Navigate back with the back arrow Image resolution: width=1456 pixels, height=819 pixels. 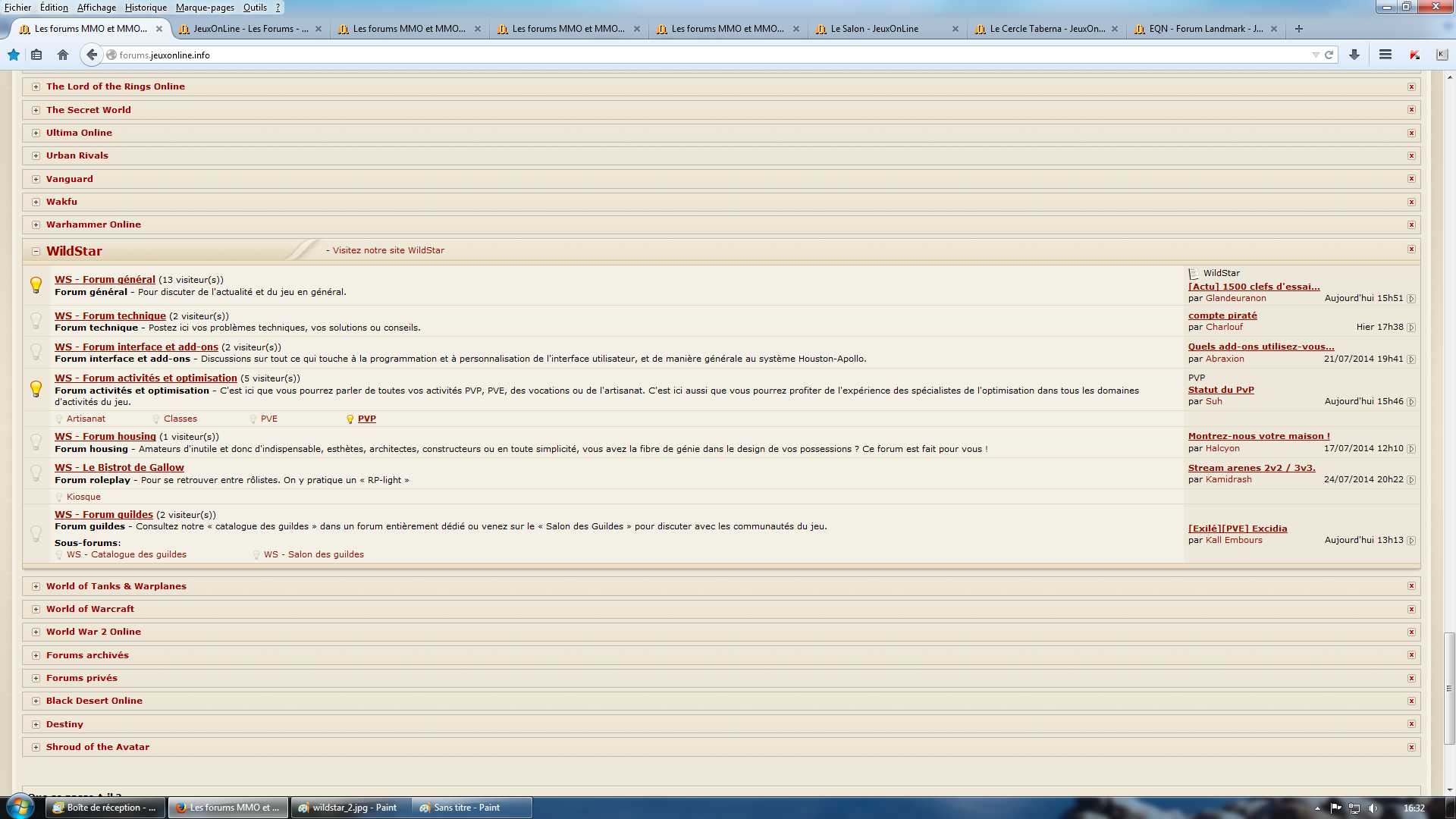pyautogui.click(x=92, y=55)
